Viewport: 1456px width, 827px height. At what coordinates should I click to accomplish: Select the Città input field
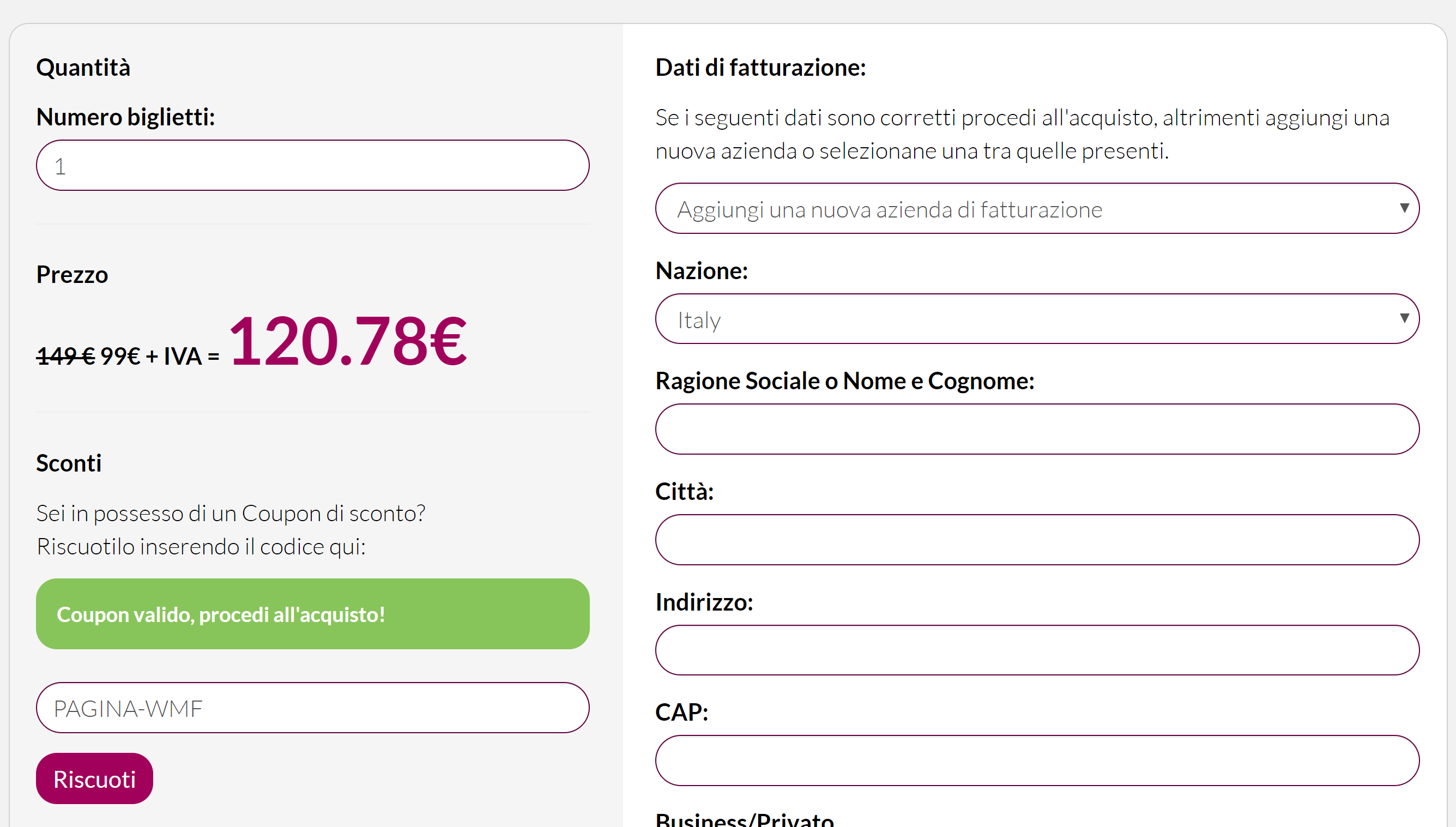[1037, 540]
